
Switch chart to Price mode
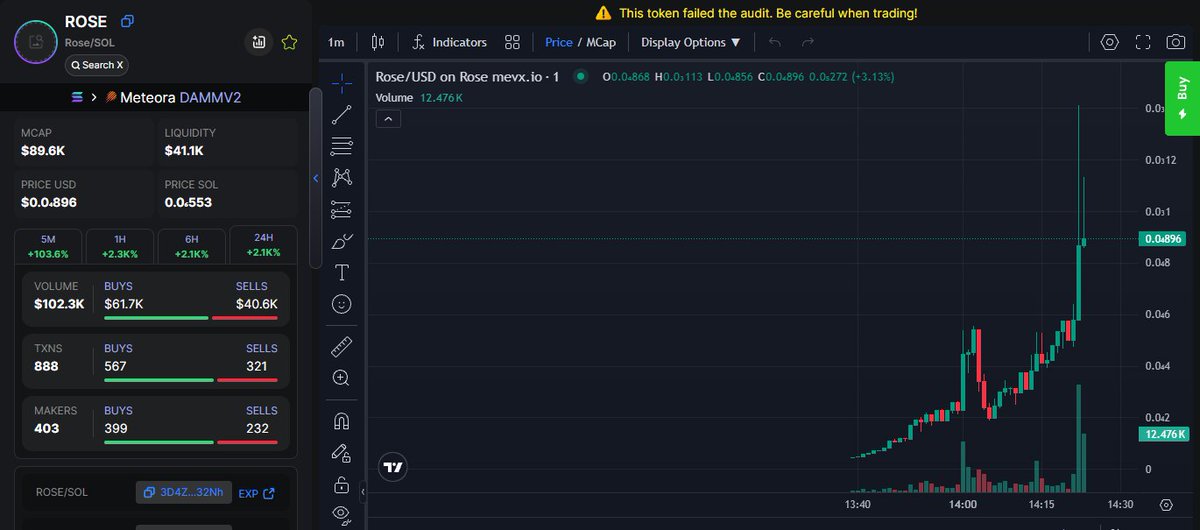click(559, 42)
